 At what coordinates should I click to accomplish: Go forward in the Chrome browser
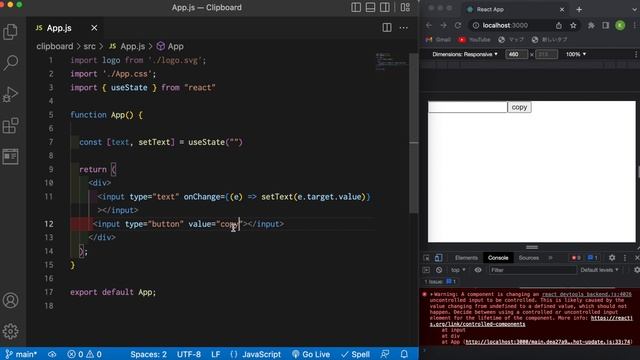[443, 25]
